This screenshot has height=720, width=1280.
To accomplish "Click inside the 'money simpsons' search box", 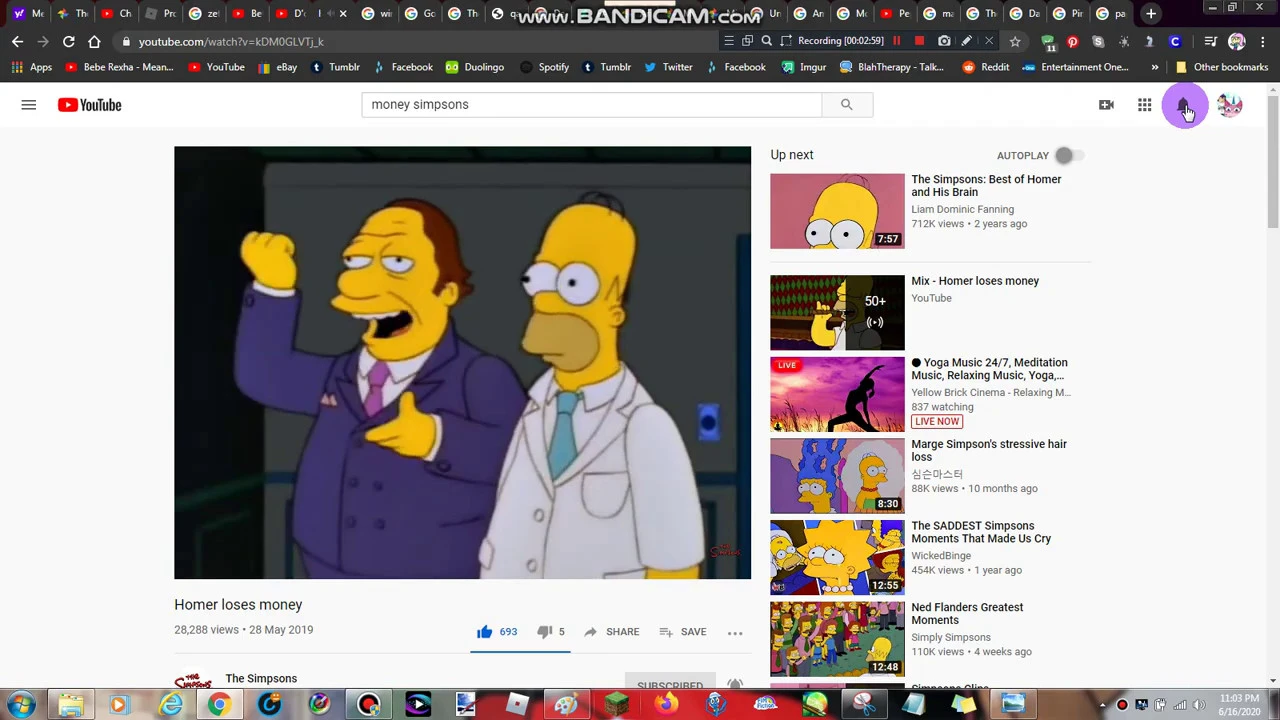I will tap(591, 105).
